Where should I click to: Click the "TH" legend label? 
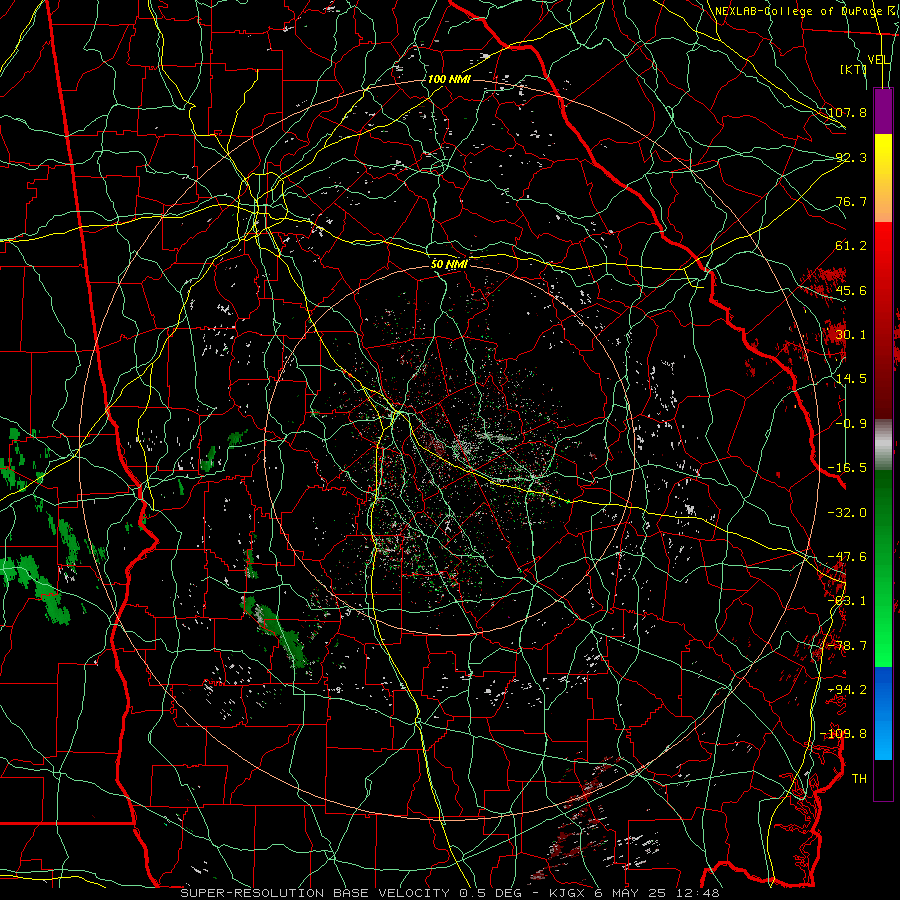859,779
